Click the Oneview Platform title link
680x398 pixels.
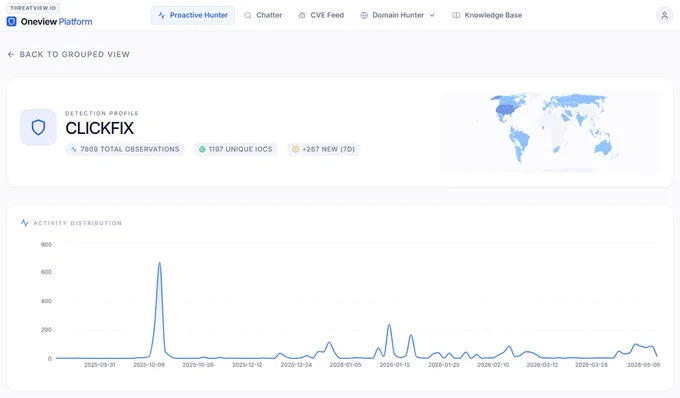tap(56, 22)
